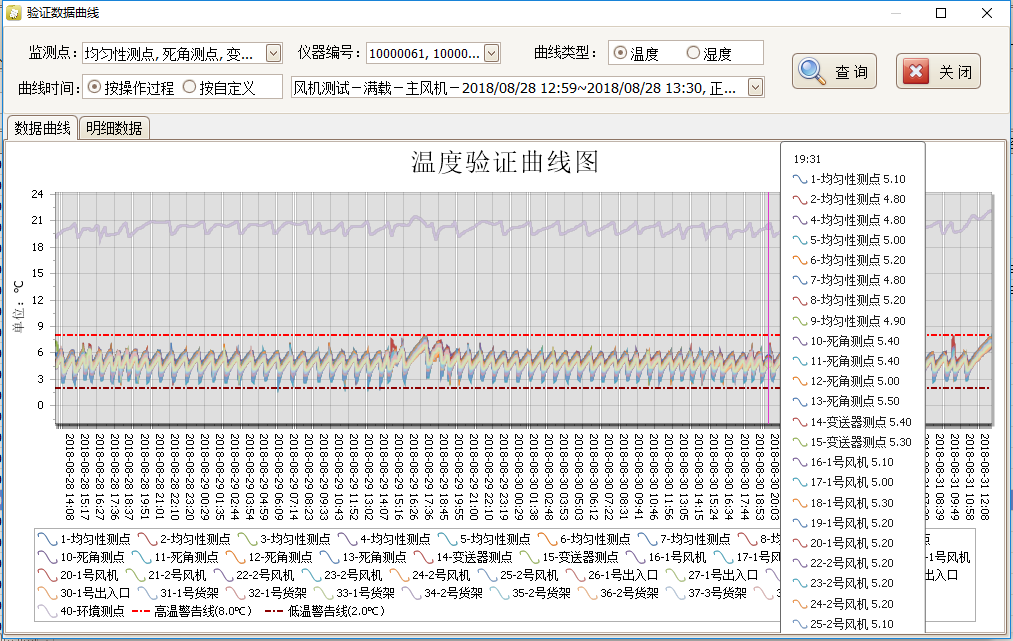The height and width of the screenshot is (641, 1013).
Task: Click the 30-1号出入口 line icon in the legend
Action: coord(47,593)
